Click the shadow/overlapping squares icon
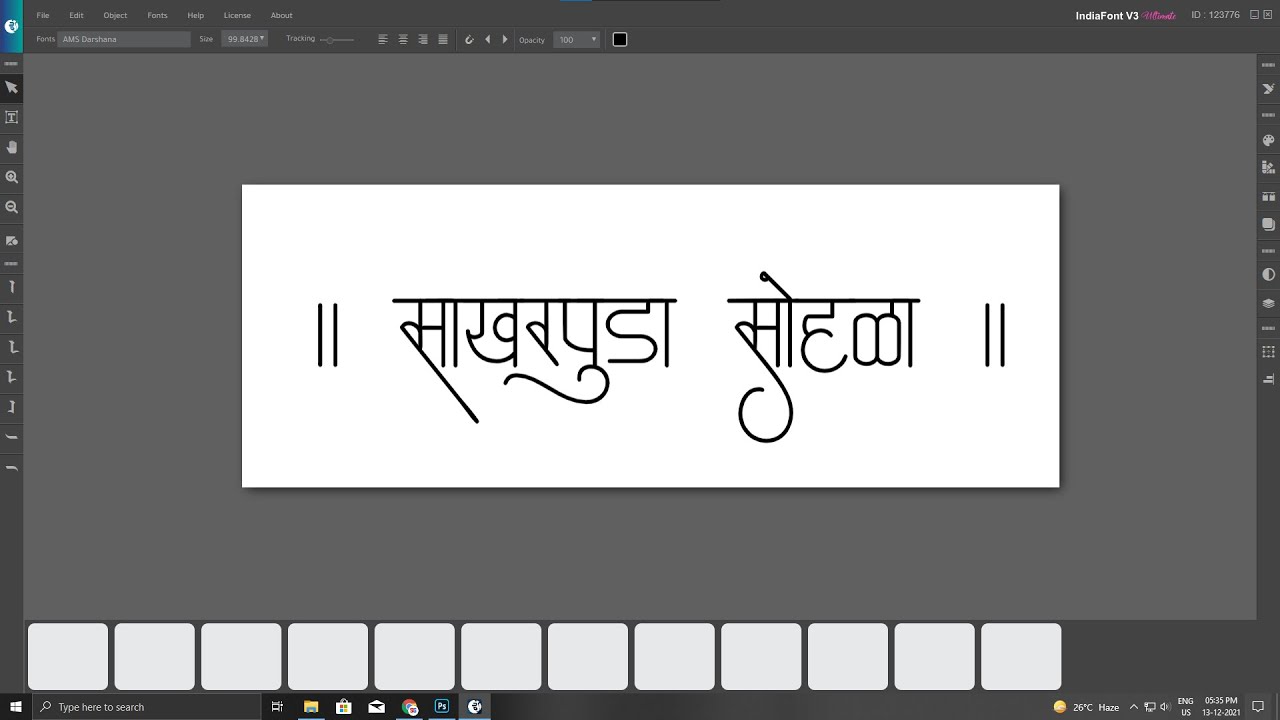The height and width of the screenshot is (720, 1280). click(x=1269, y=225)
